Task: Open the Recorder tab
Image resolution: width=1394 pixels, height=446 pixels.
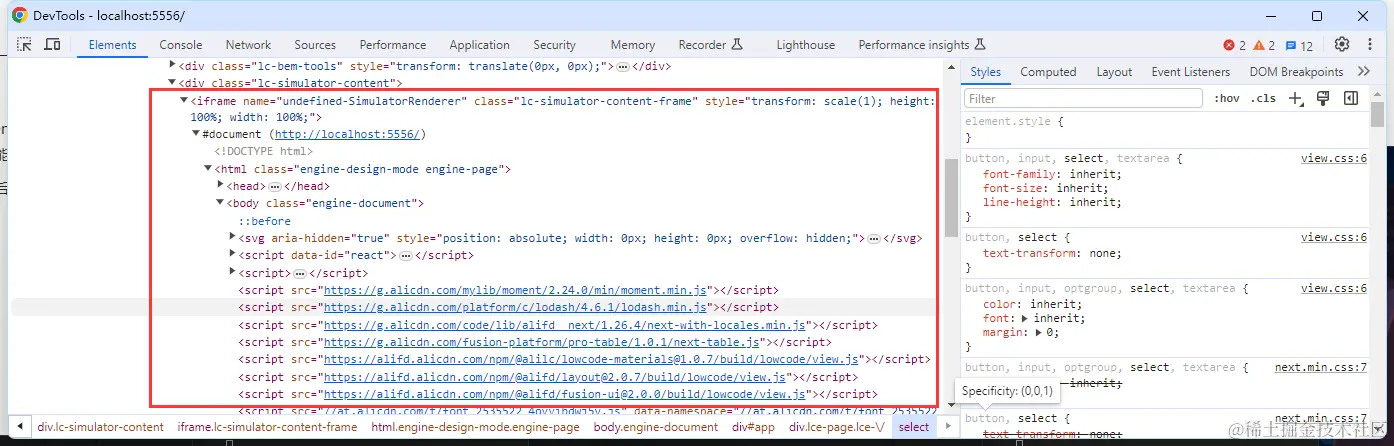Action: (x=710, y=45)
